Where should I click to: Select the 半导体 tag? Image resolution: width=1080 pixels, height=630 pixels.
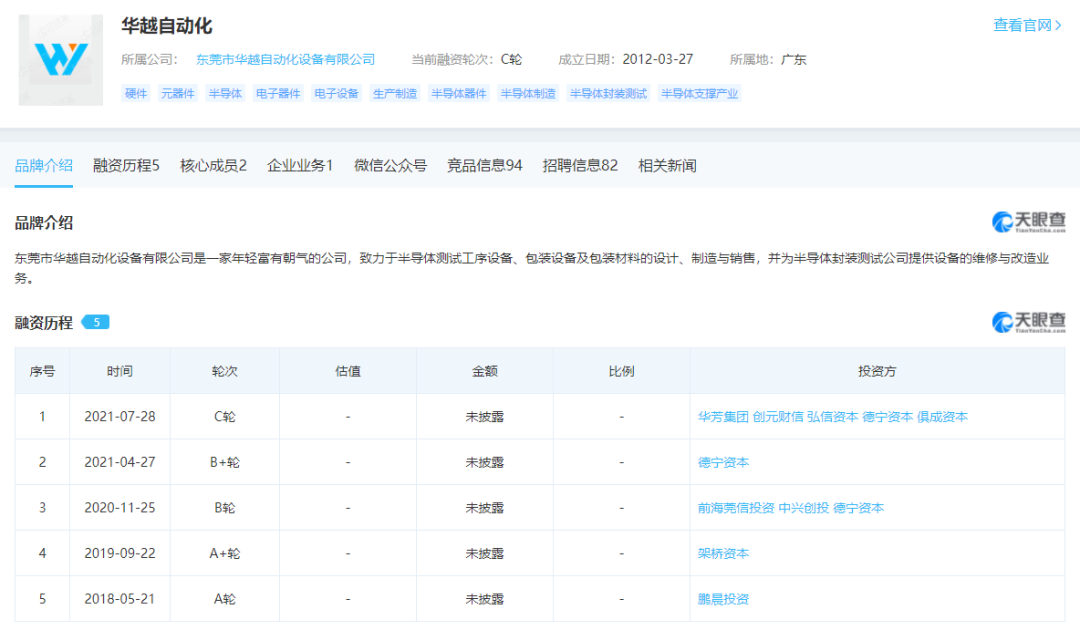(x=225, y=94)
